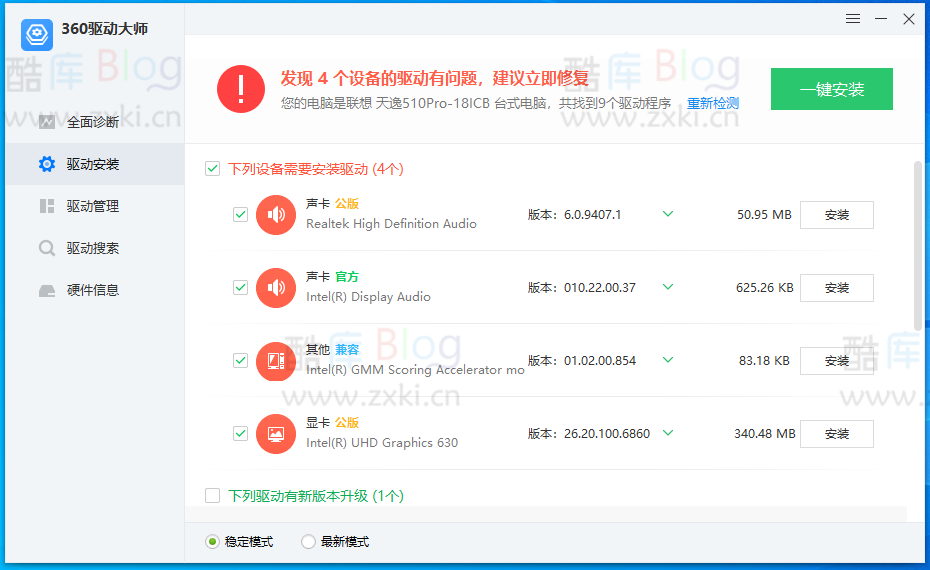Viewport: 930px width, 570px height.
Task: Install the Realtek High Definition Audio driver
Action: pos(837,215)
